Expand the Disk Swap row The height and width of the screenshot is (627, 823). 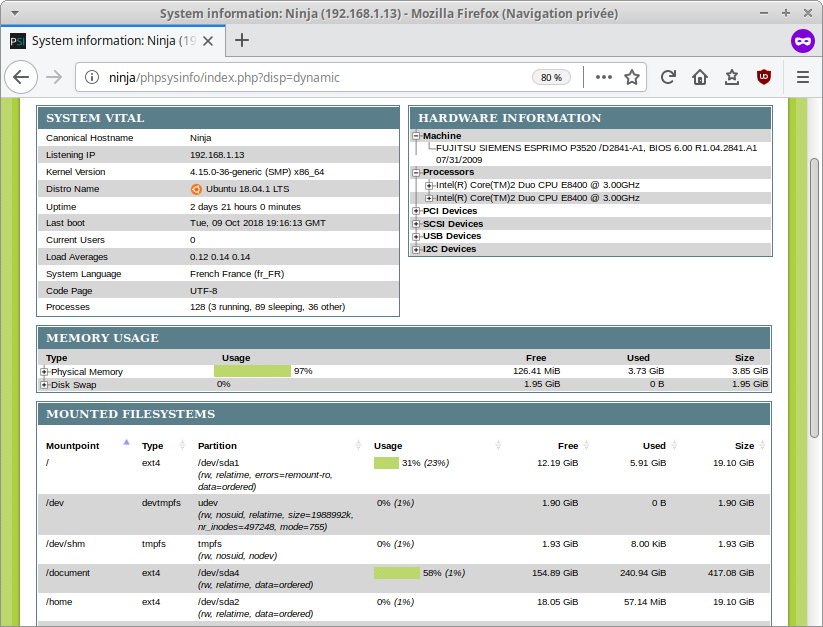click(x=44, y=385)
